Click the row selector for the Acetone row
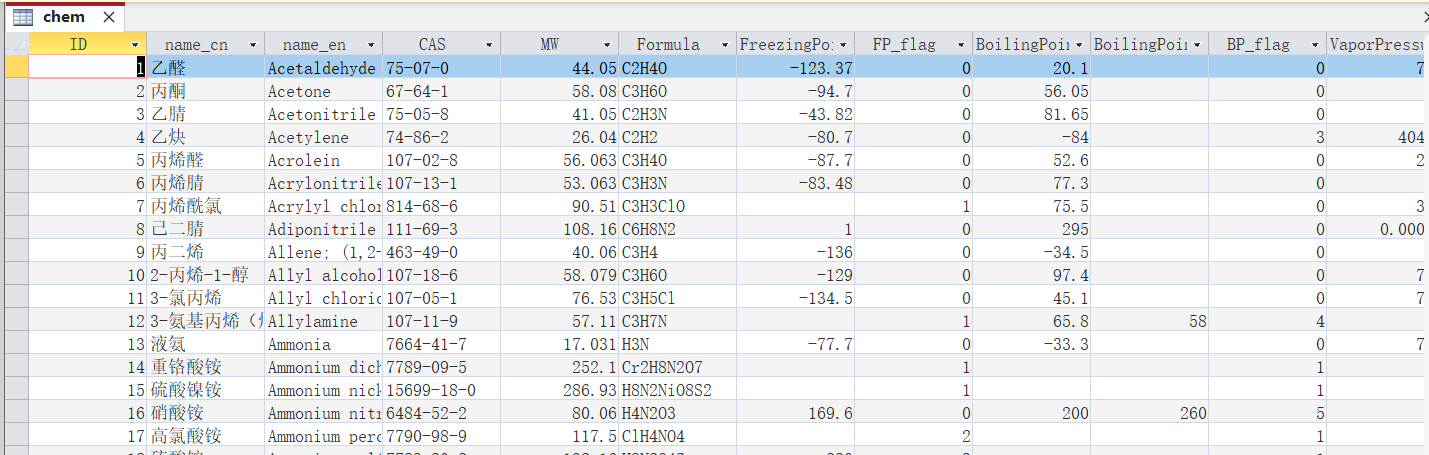The image size is (1429, 455). coord(16,91)
